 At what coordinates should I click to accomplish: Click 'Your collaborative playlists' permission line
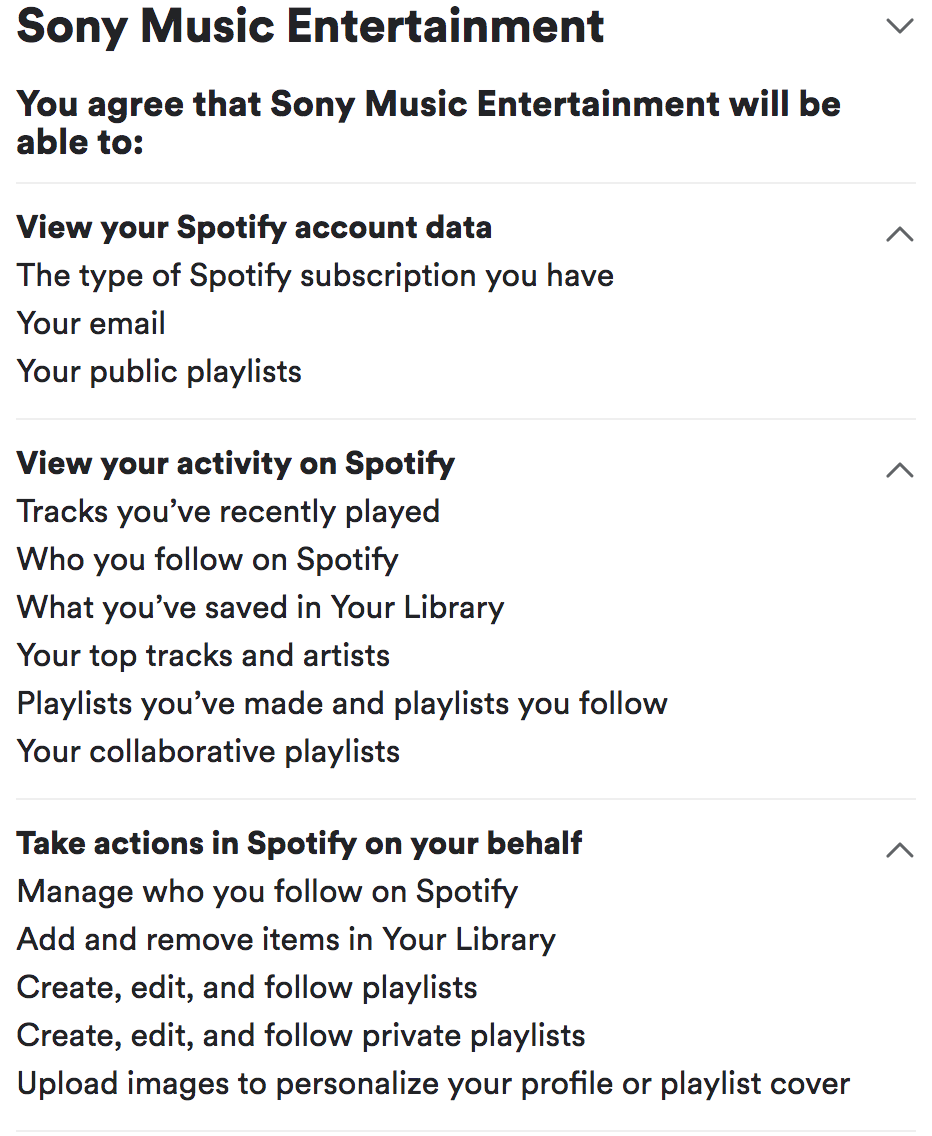tap(208, 752)
